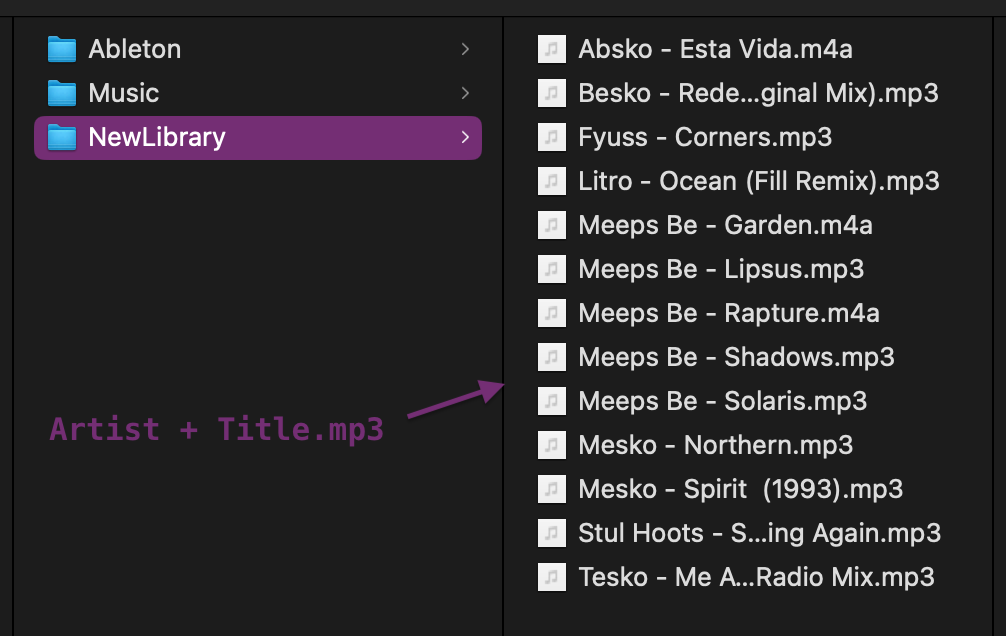Image resolution: width=1006 pixels, height=636 pixels.
Task: Open the Music folder disclosure arrow
Action: click(466, 93)
